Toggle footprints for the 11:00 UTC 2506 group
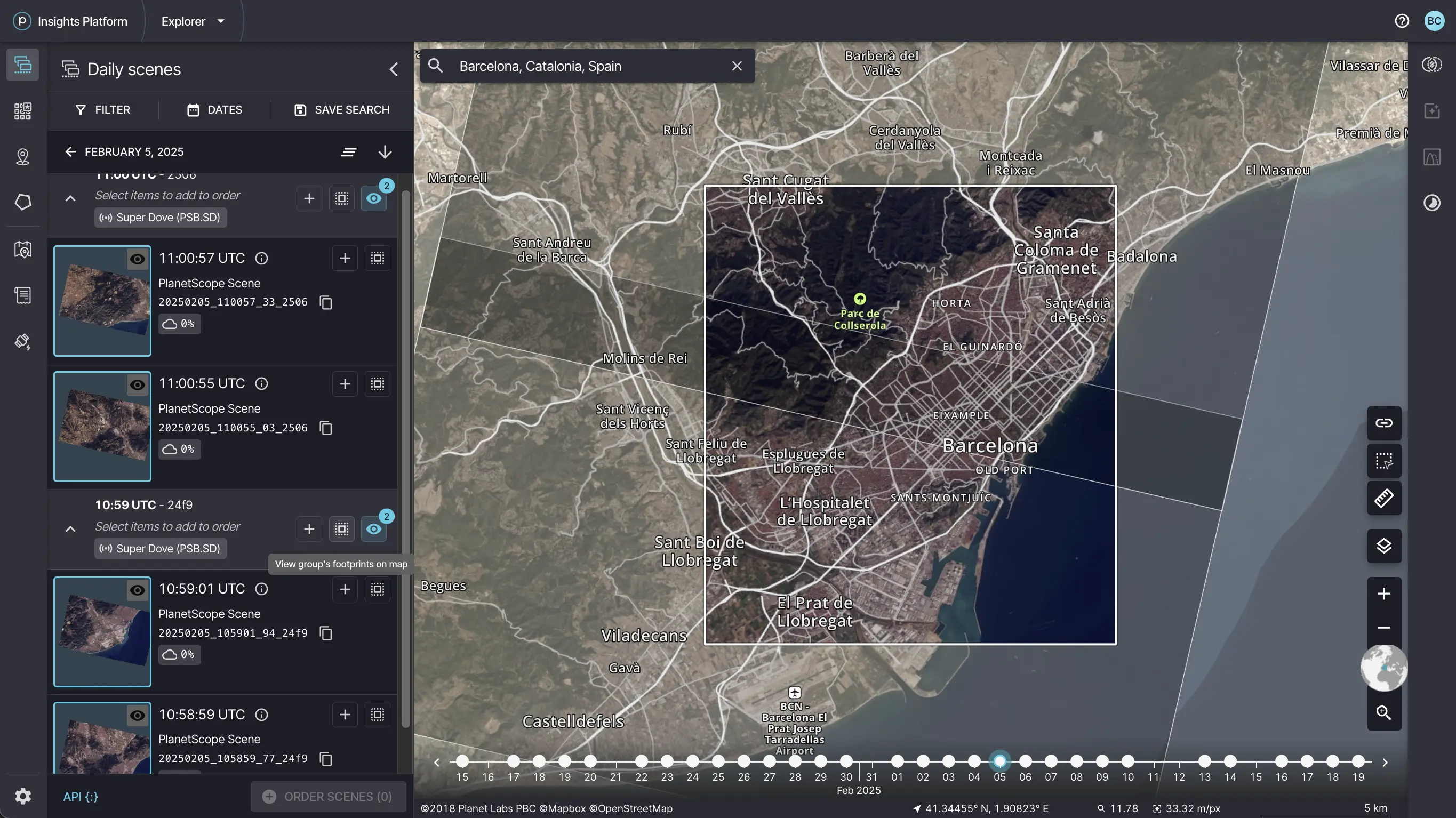This screenshot has width=1456, height=818. point(374,198)
